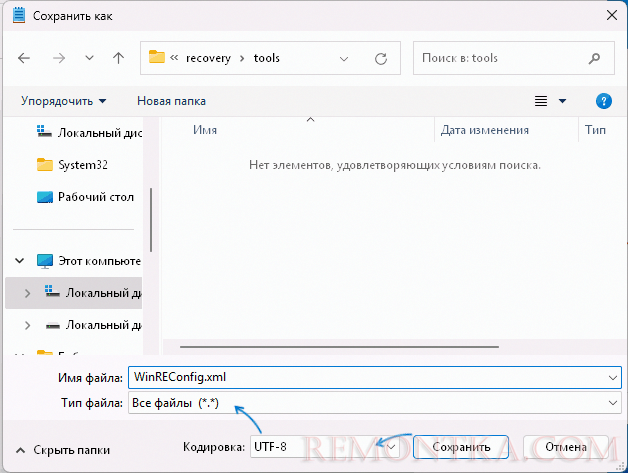Click the file list horizontal scrollbar
This screenshot has width=628, height=473.
tap(339, 347)
